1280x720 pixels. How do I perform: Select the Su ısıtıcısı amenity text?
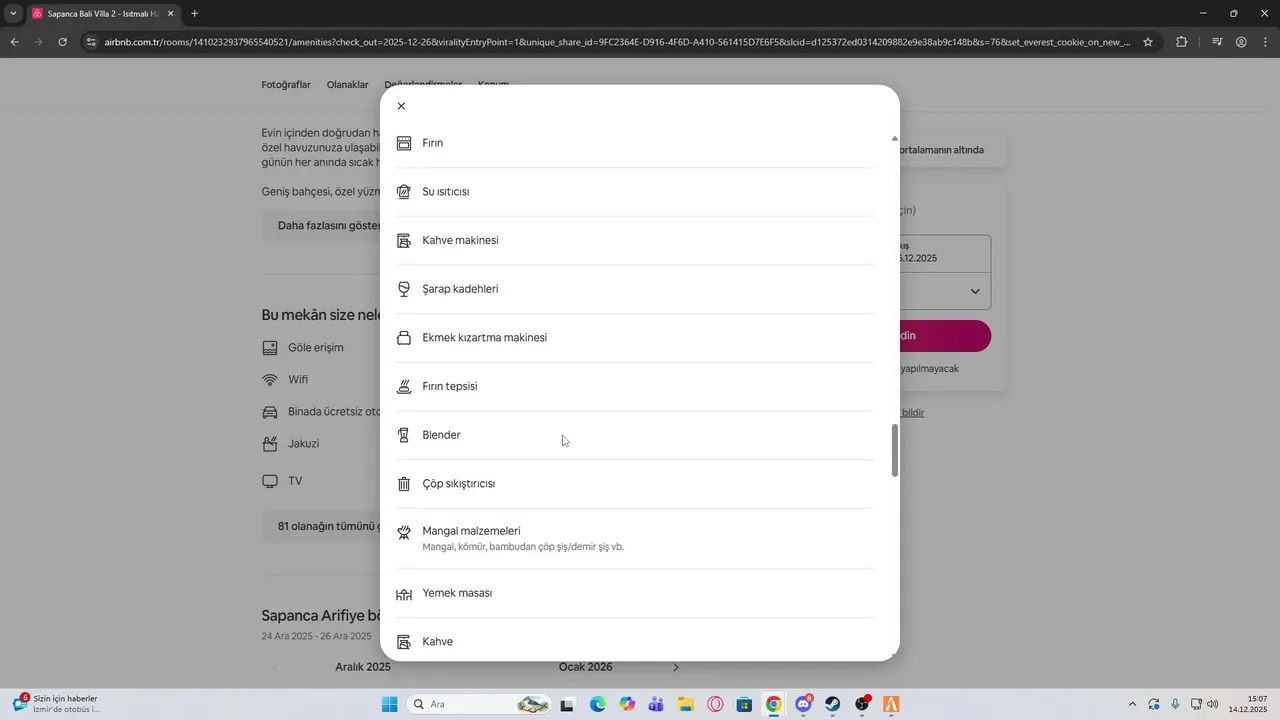(x=446, y=192)
